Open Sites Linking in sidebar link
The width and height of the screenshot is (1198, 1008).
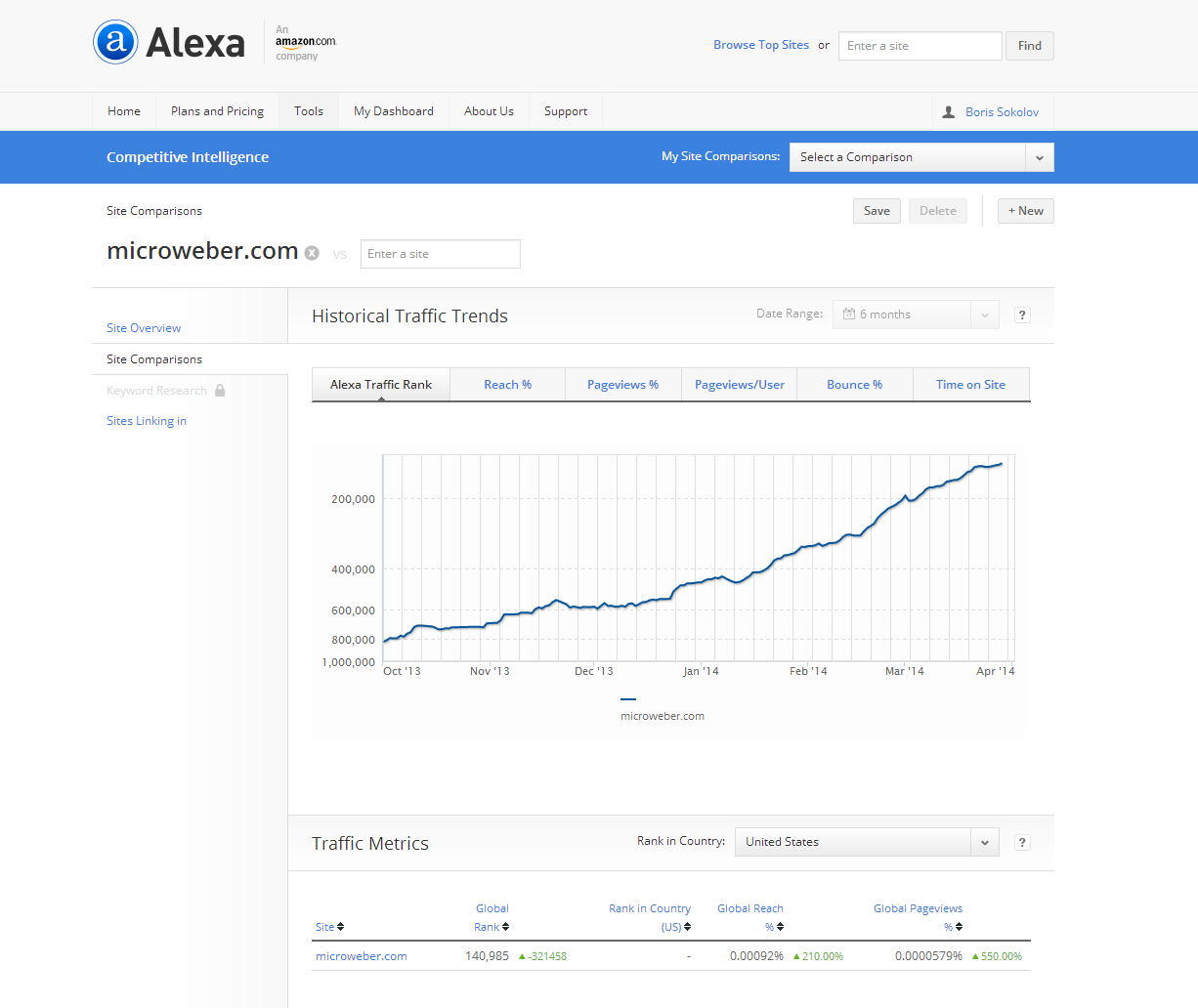pos(147,421)
